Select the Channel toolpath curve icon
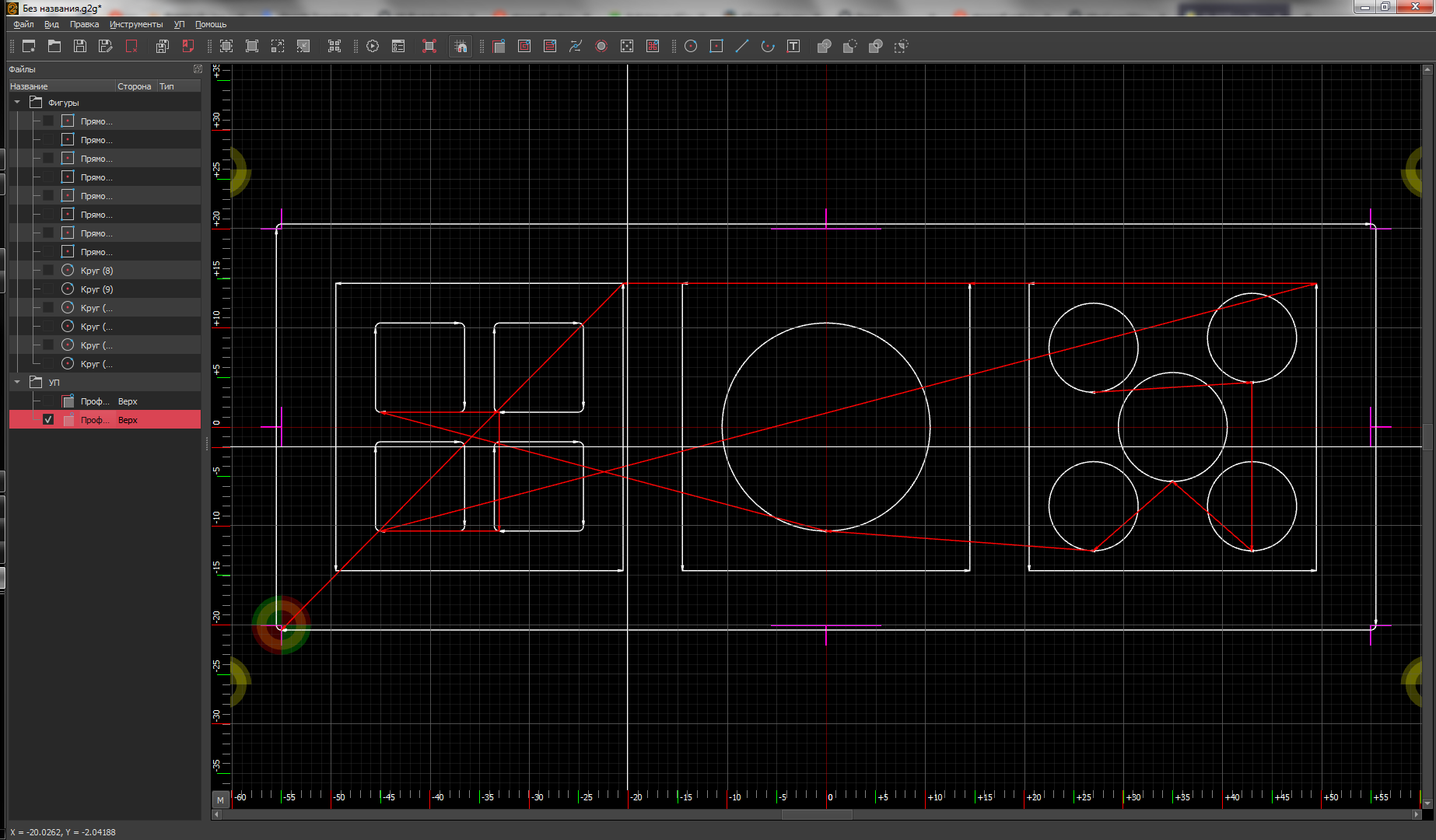 [576, 46]
